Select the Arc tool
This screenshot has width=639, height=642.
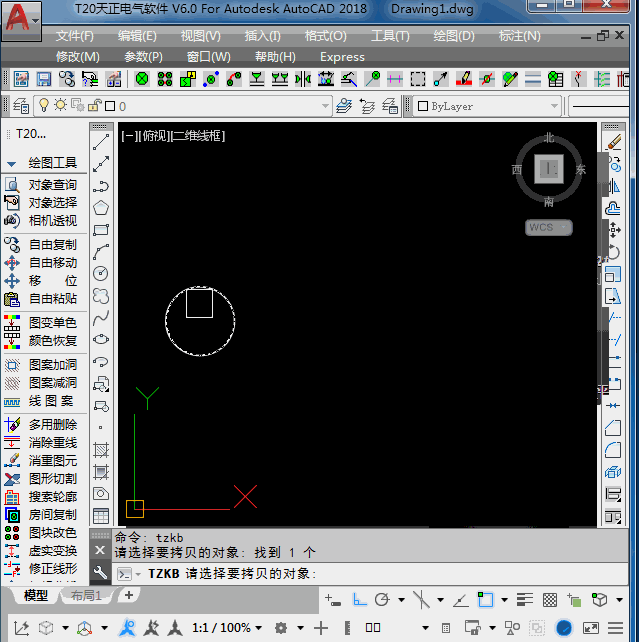101,252
